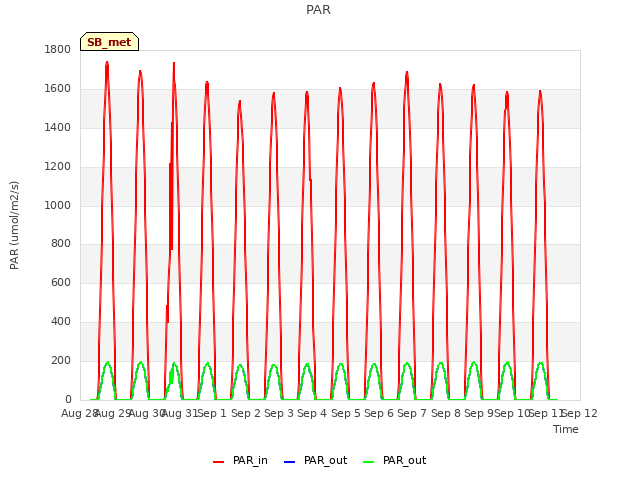Click the SB_met annotation label

tap(109, 42)
